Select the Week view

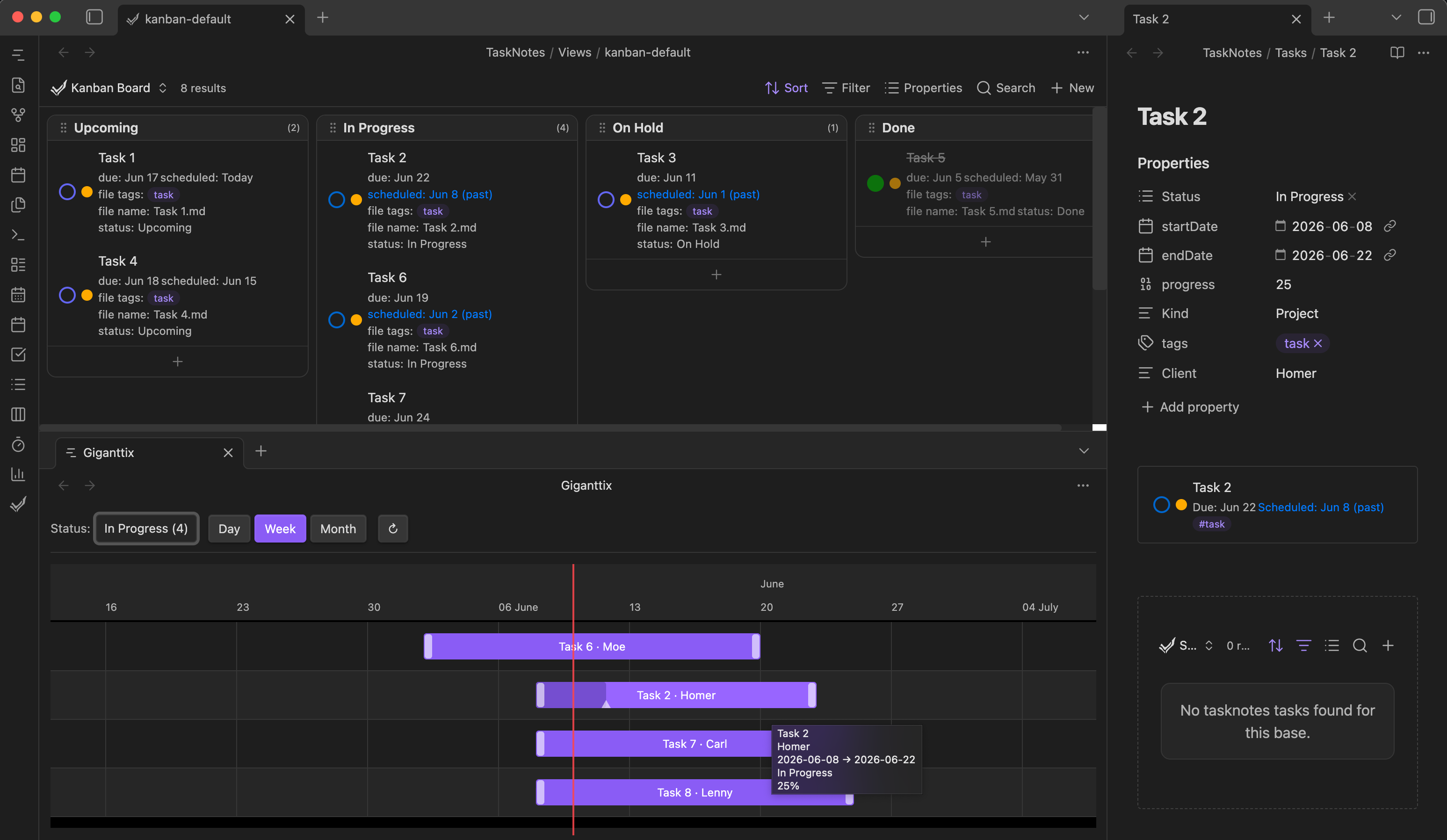click(x=280, y=528)
